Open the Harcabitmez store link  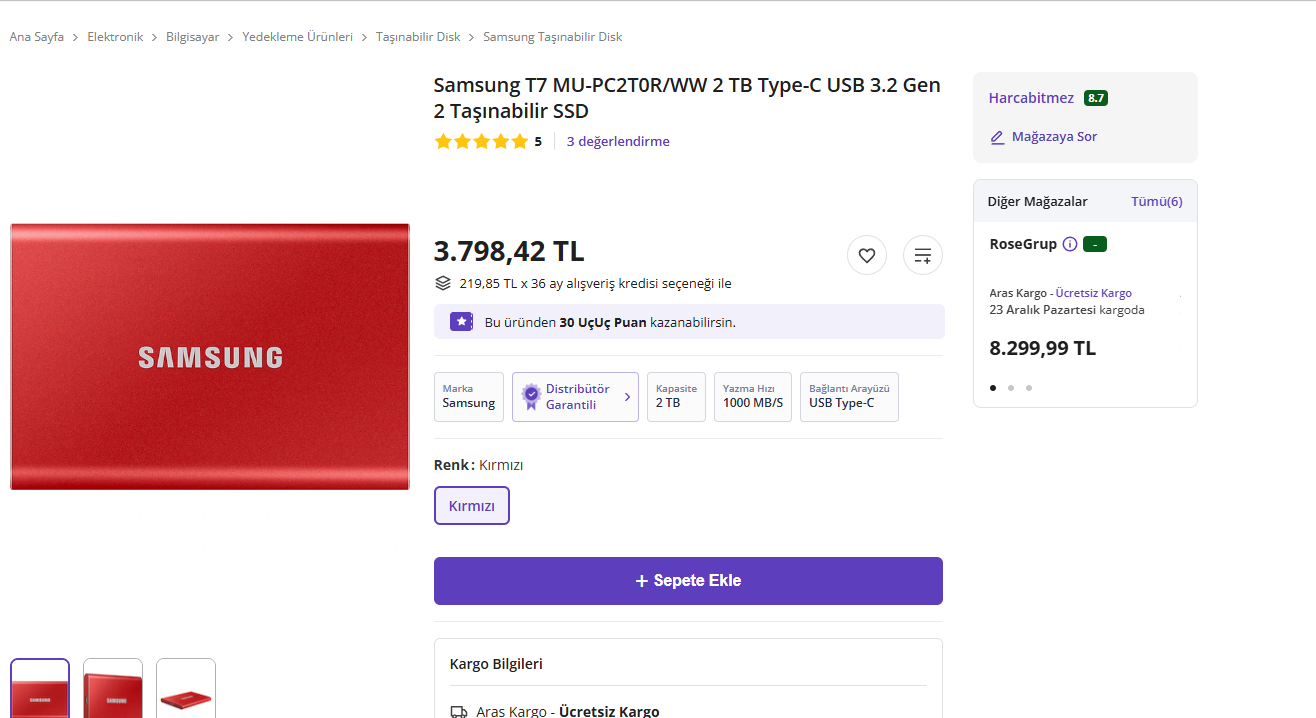(x=1031, y=98)
